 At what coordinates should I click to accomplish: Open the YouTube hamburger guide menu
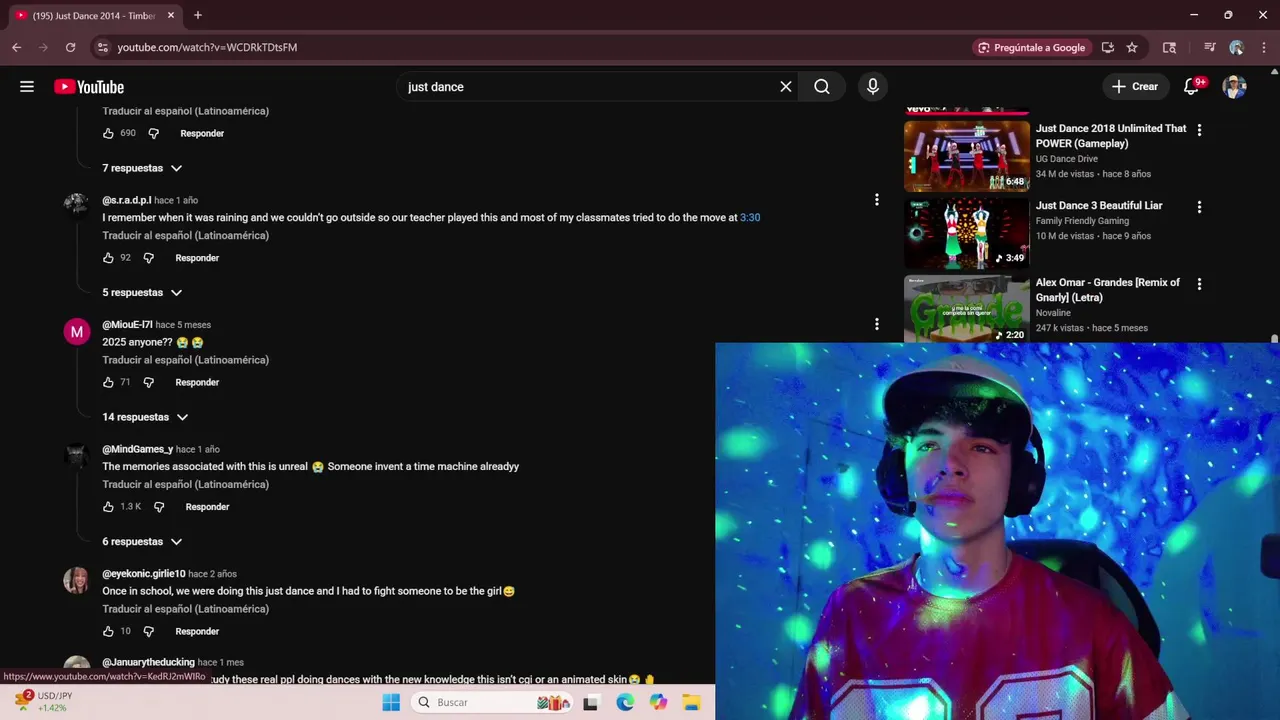click(x=27, y=87)
